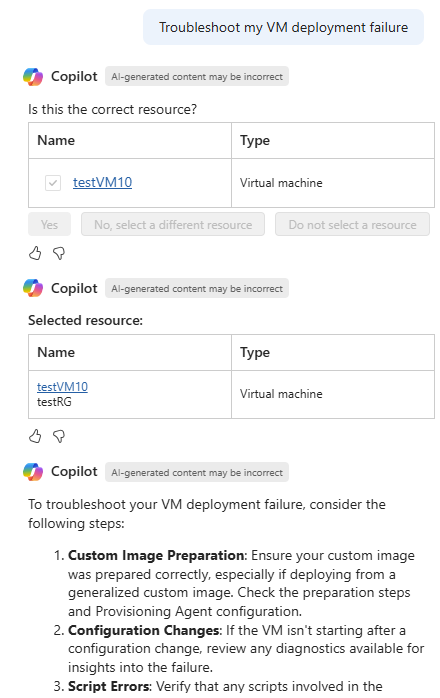Give thumbs up to the resource confirmation message
The width and height of the screenshot is (440, 698).
pos(35,253)
